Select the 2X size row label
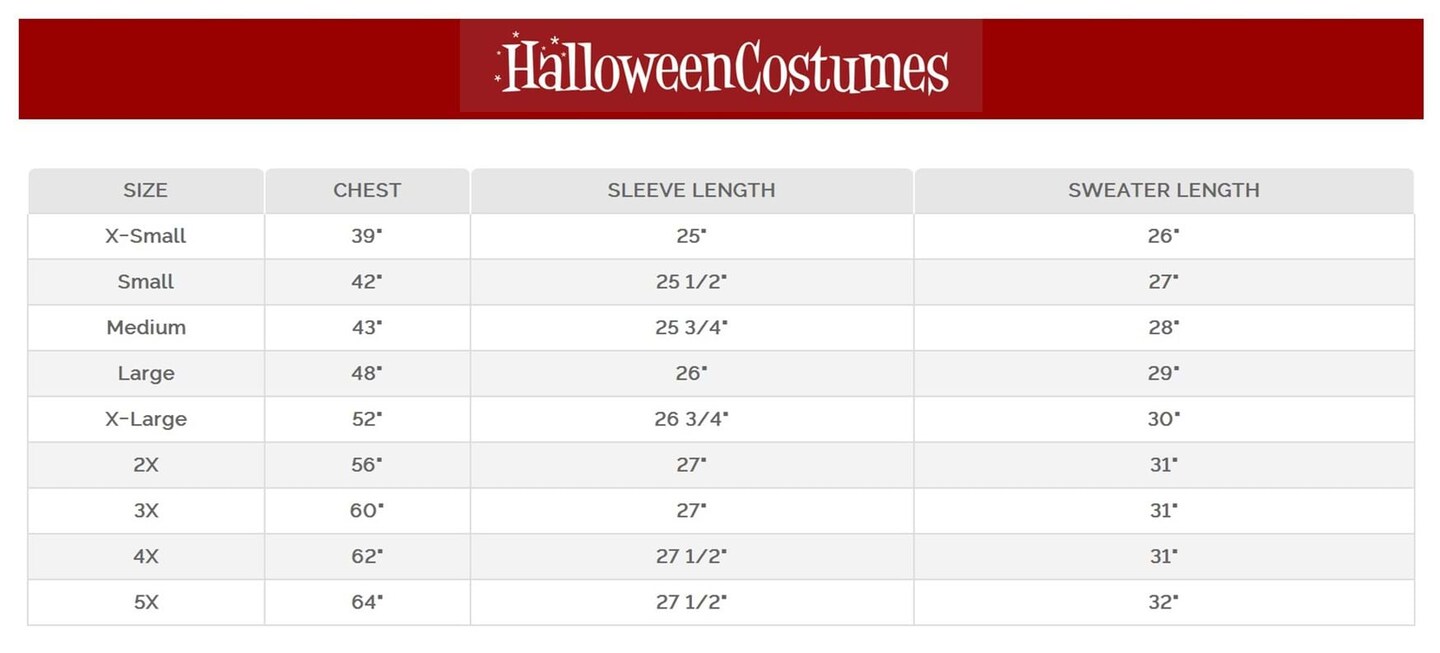The image size is (1440, 653). pos(146,465)
